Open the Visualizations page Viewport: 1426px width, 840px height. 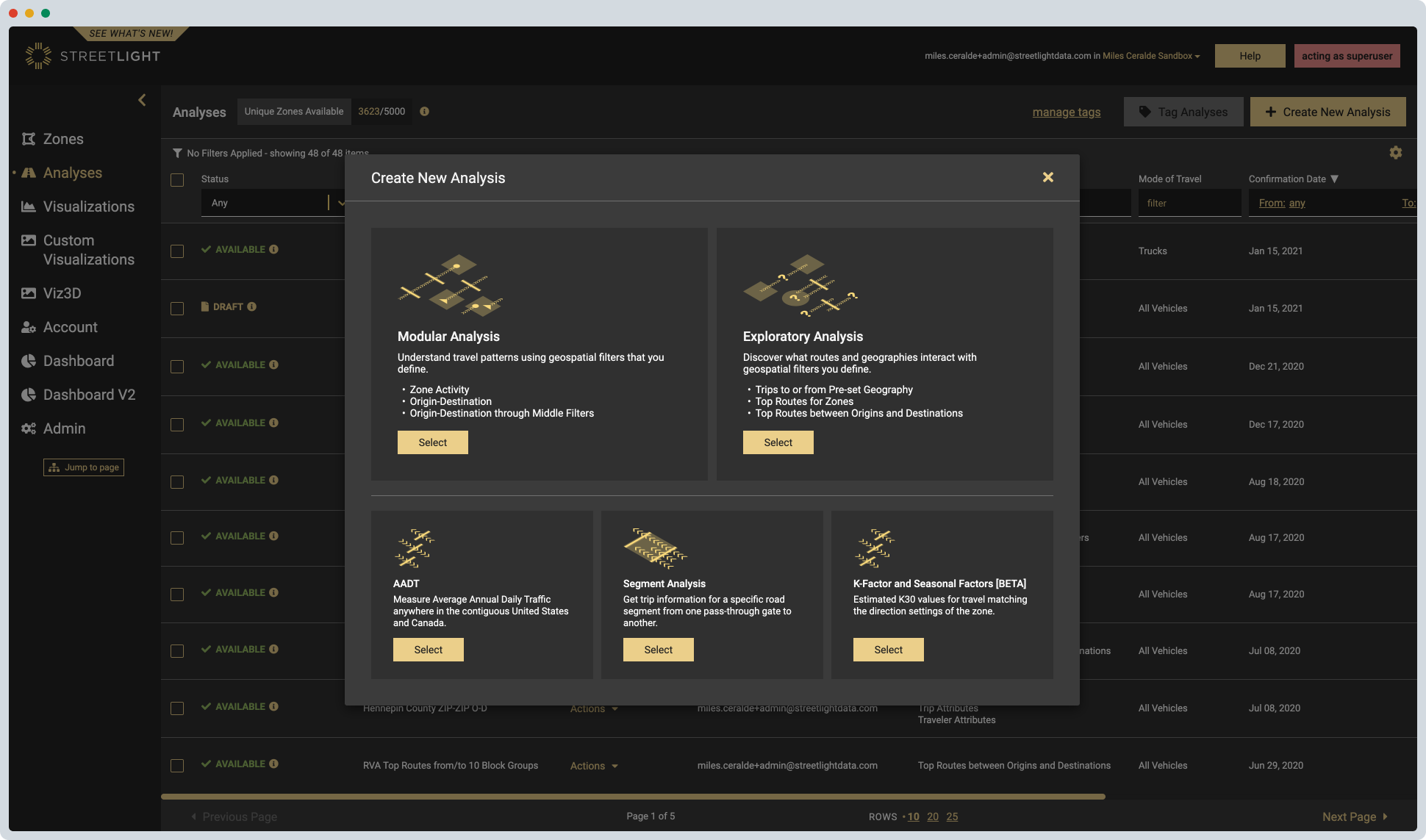88,207
